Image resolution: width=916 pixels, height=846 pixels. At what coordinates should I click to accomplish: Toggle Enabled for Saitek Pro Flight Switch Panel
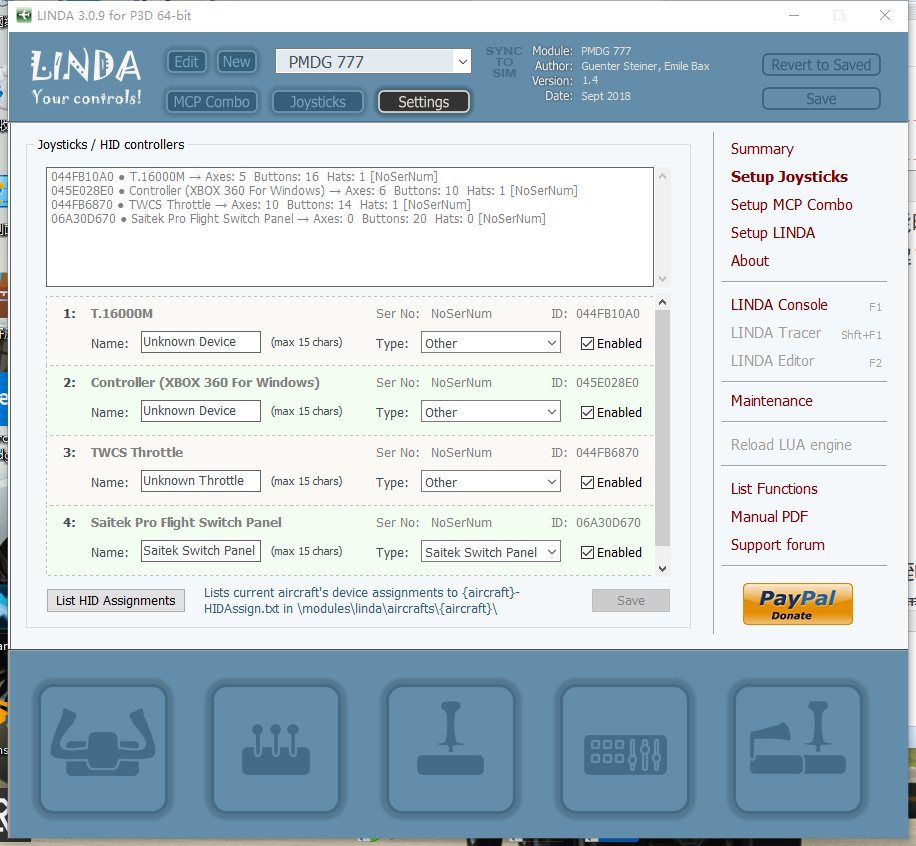click(588, 552)
